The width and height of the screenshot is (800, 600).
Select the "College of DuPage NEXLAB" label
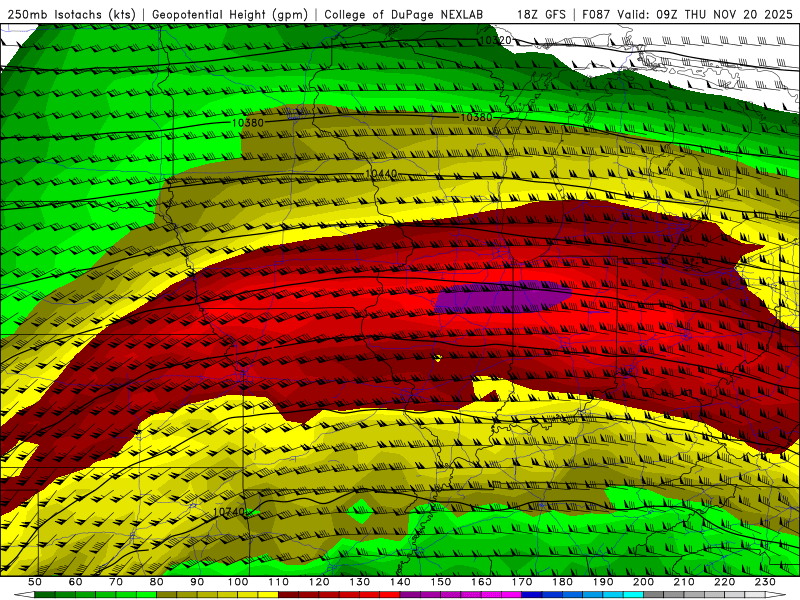click(404, 15)
